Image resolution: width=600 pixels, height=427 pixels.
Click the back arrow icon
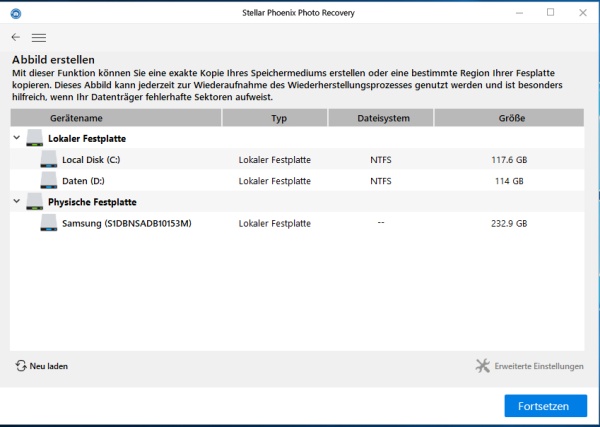coord(16,37)
